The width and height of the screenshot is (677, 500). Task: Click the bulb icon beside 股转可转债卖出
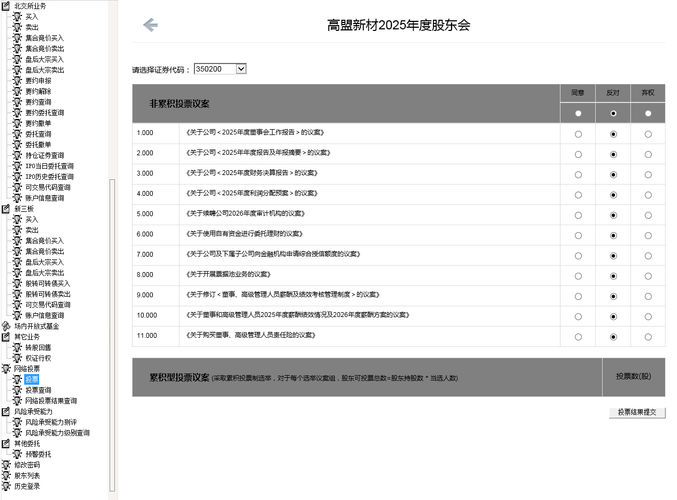coord(17,294)
